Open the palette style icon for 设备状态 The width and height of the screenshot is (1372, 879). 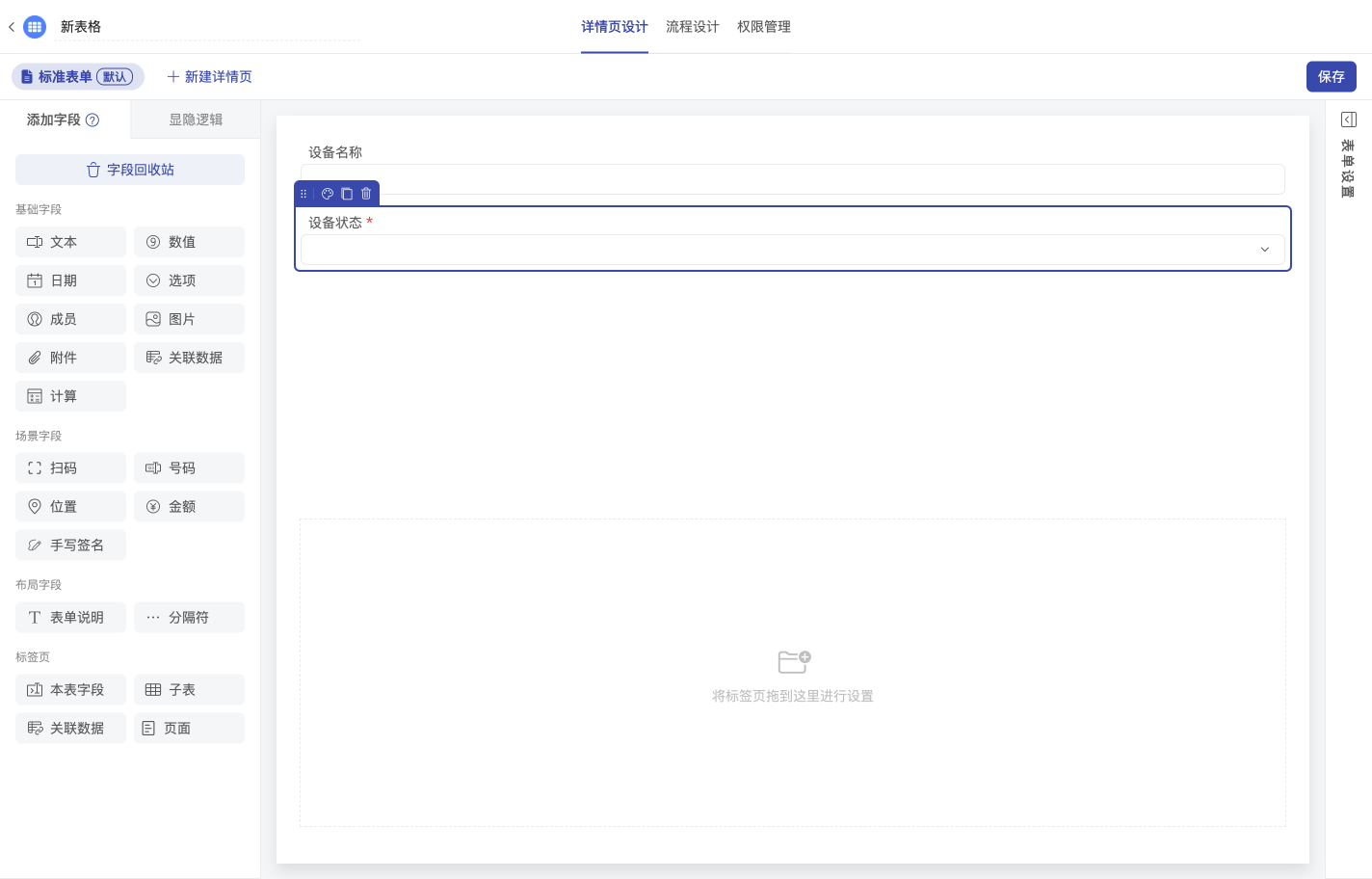tap(327, 193)
